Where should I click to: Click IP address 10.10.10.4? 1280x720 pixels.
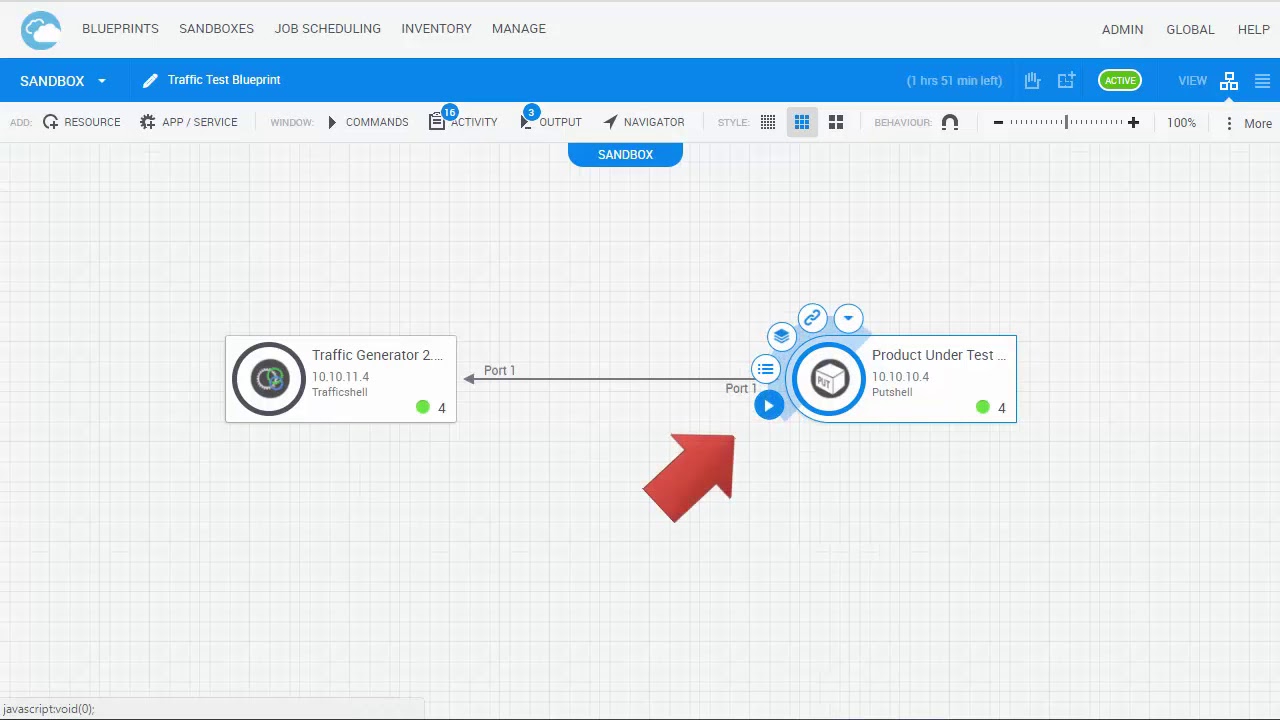click(900, 377)
